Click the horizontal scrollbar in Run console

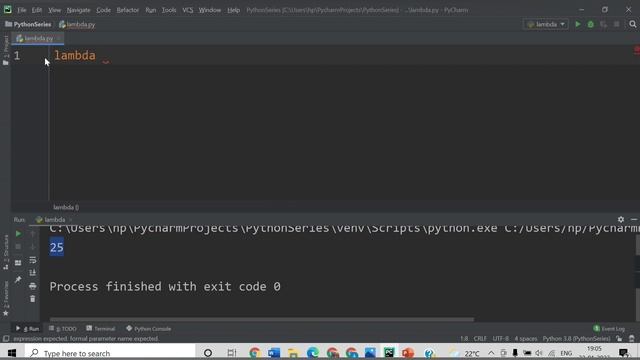(x=262, y=320)
